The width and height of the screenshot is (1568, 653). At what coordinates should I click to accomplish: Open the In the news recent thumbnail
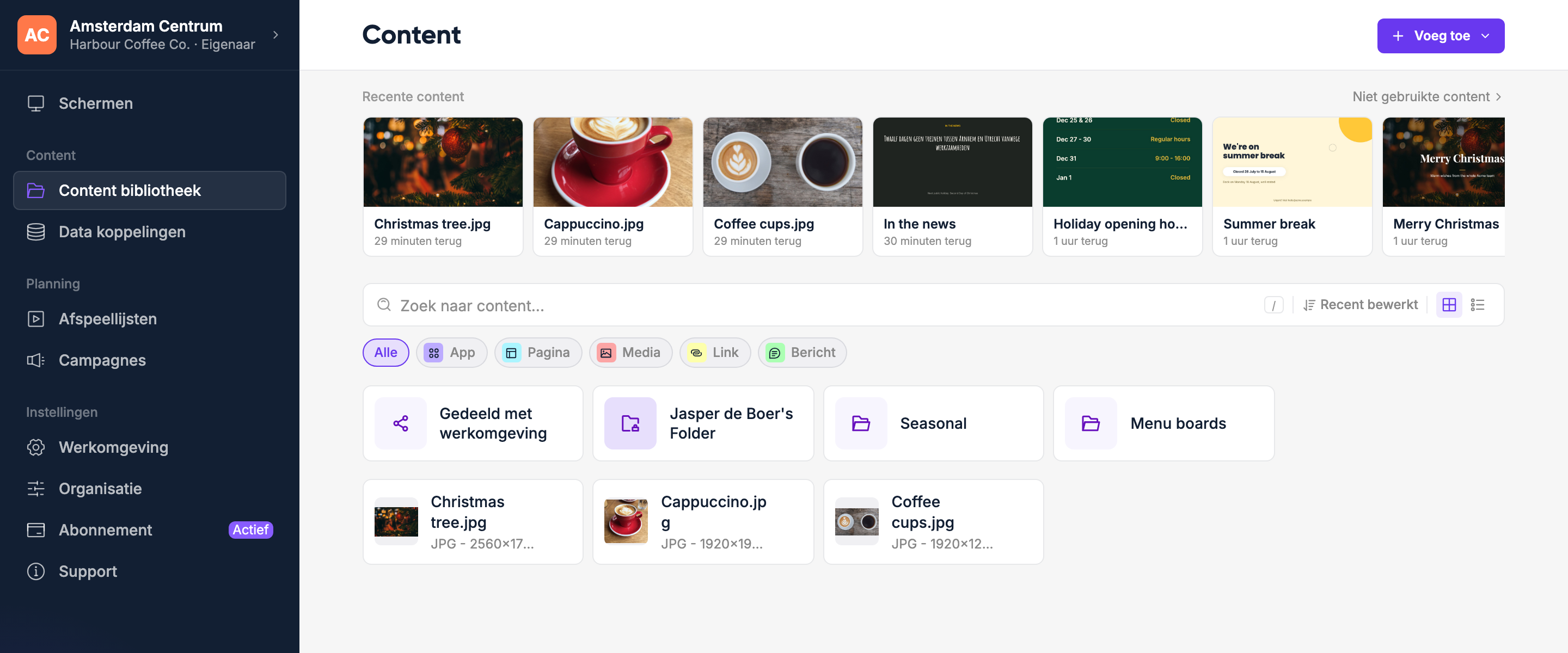point(953,163)
